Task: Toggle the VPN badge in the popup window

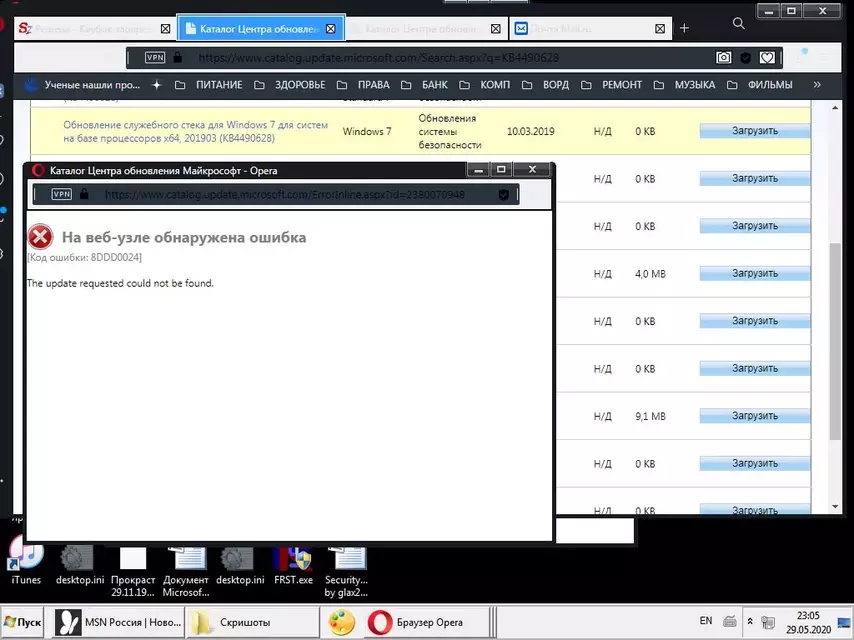Action: (x=62, y=194)
